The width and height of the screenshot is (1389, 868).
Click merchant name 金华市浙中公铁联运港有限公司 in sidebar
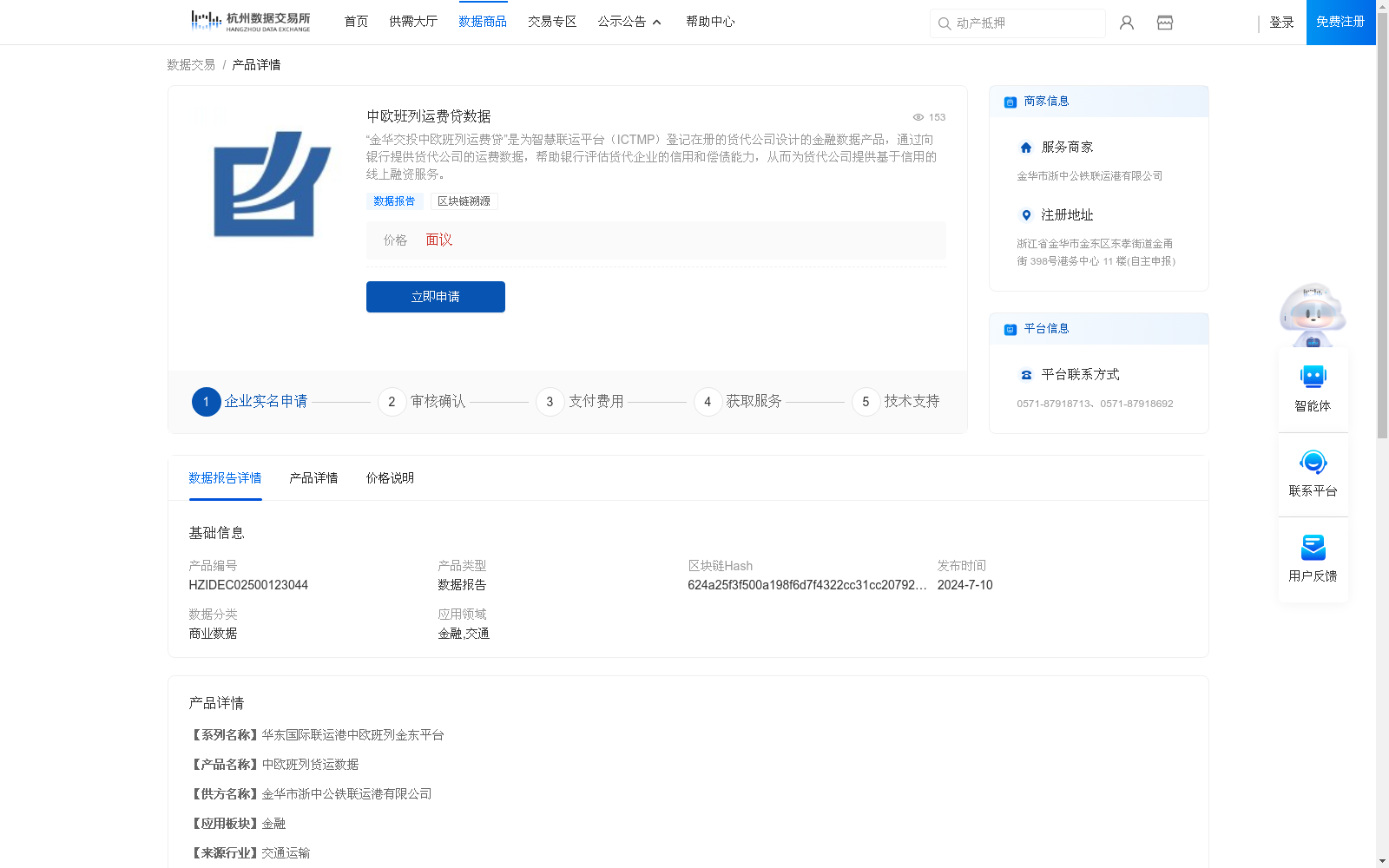coord(1089,176)
